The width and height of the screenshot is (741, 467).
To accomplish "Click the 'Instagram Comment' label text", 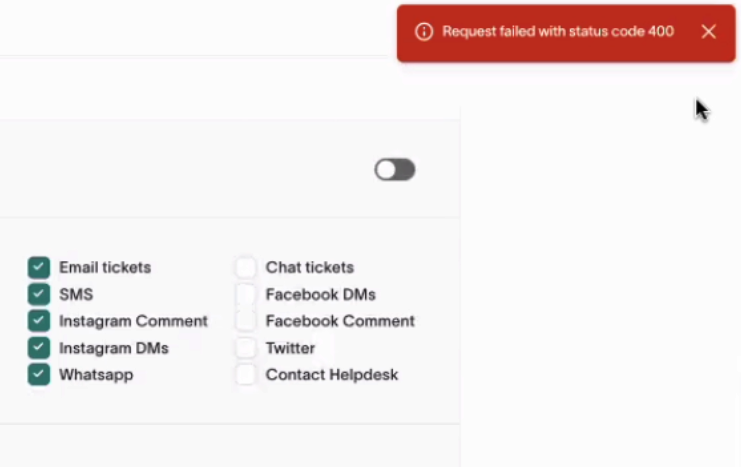I will (x=133, y=321).
